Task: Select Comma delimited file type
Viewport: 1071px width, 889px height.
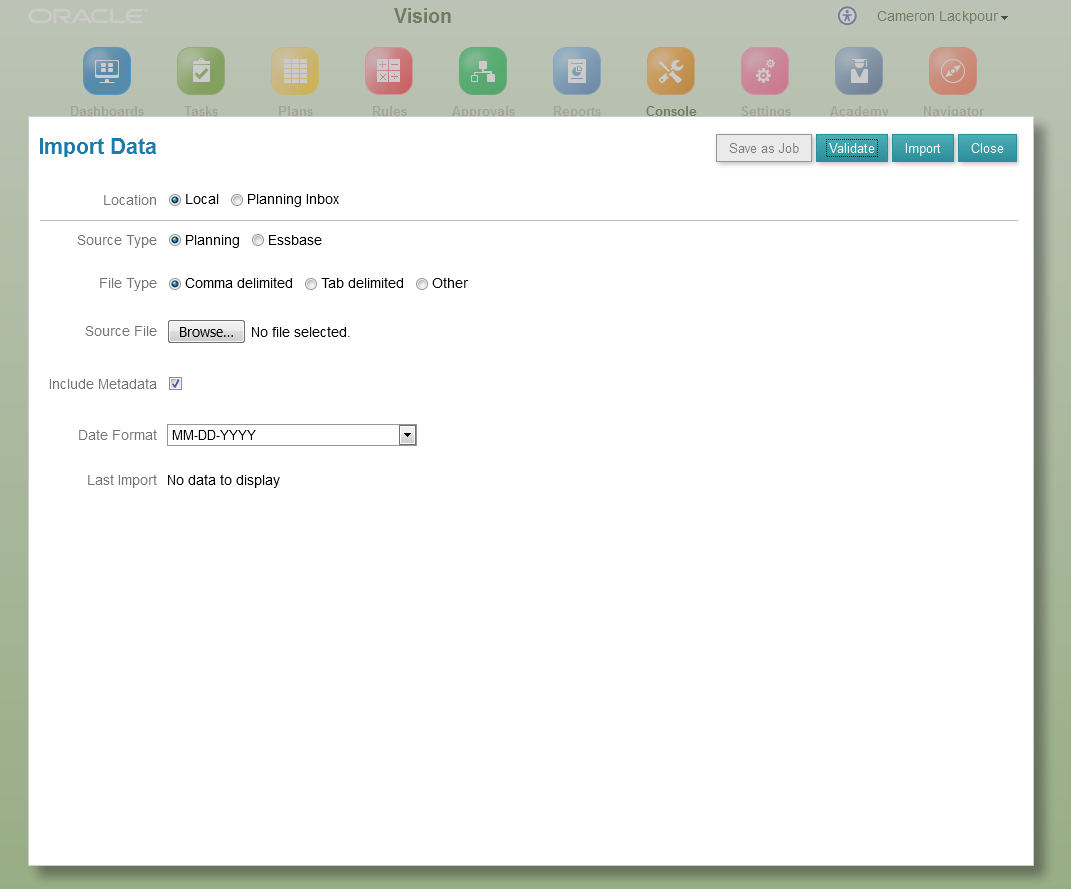Action: [x=175, y=284]
